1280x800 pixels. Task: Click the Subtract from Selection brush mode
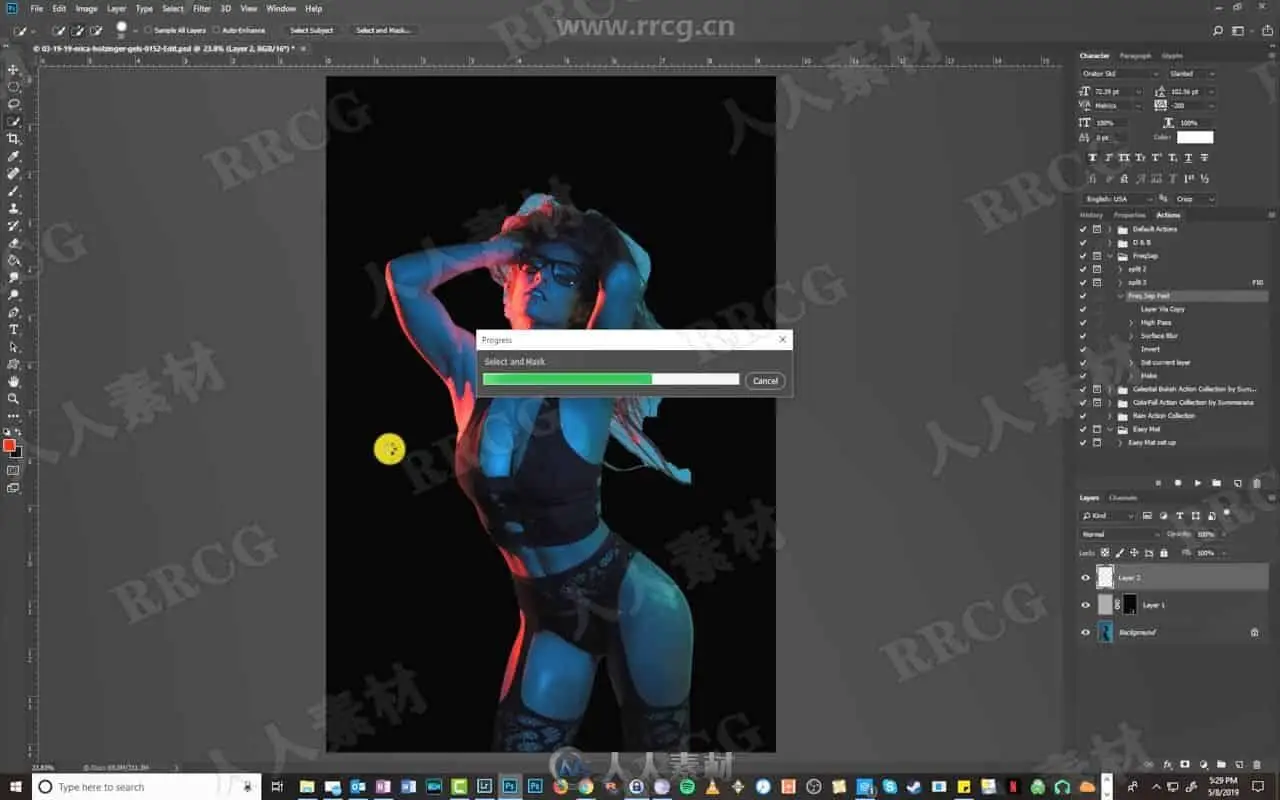[x=96, y=30]
